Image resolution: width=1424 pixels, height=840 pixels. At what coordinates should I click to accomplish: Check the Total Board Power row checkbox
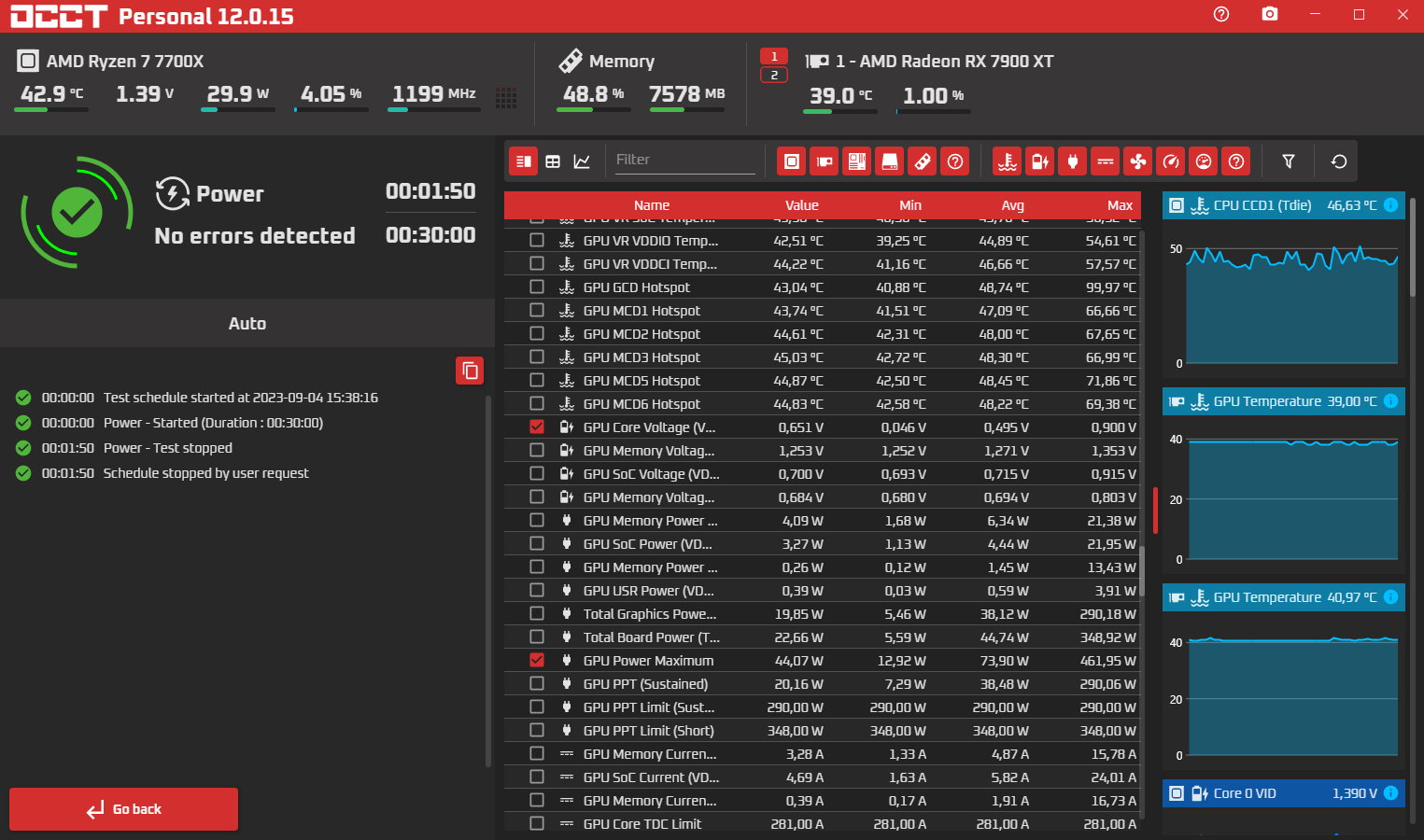(x=537, y=637)
